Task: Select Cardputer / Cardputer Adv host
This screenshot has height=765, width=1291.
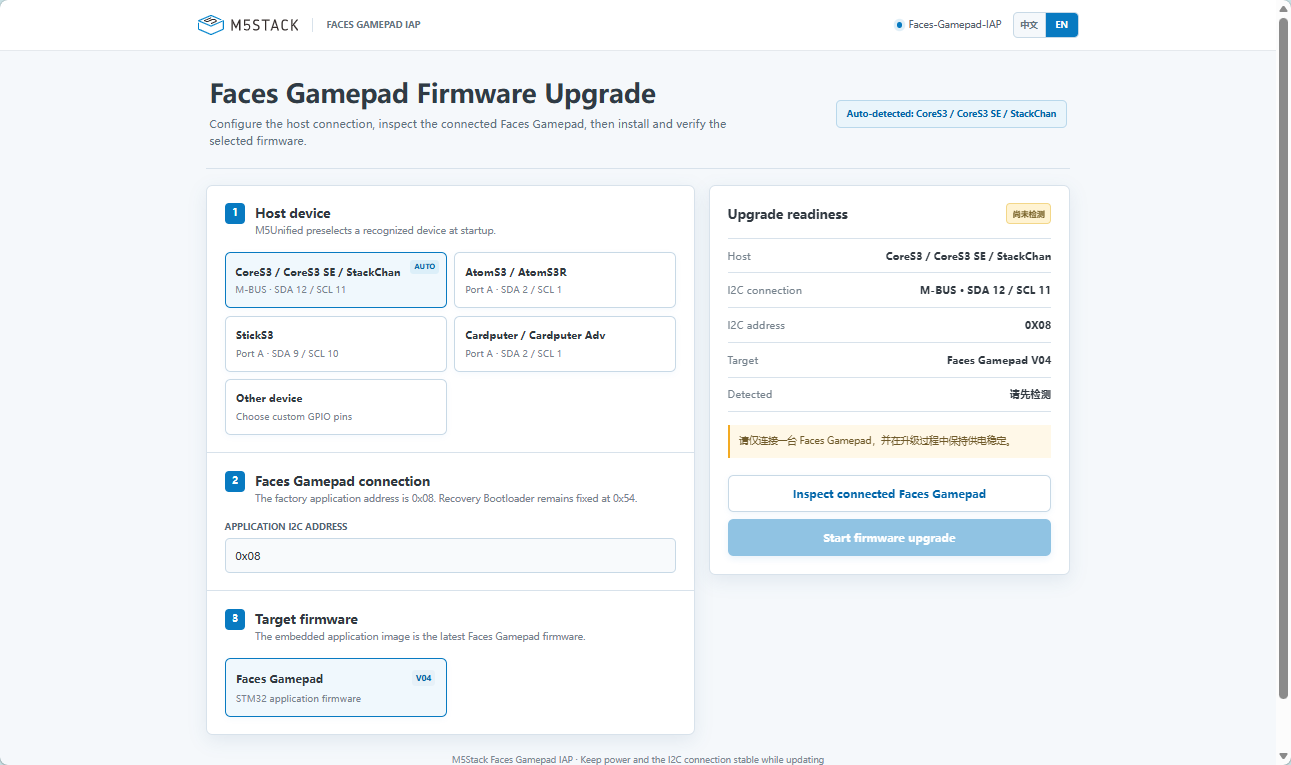Action: tap(565, 344)
